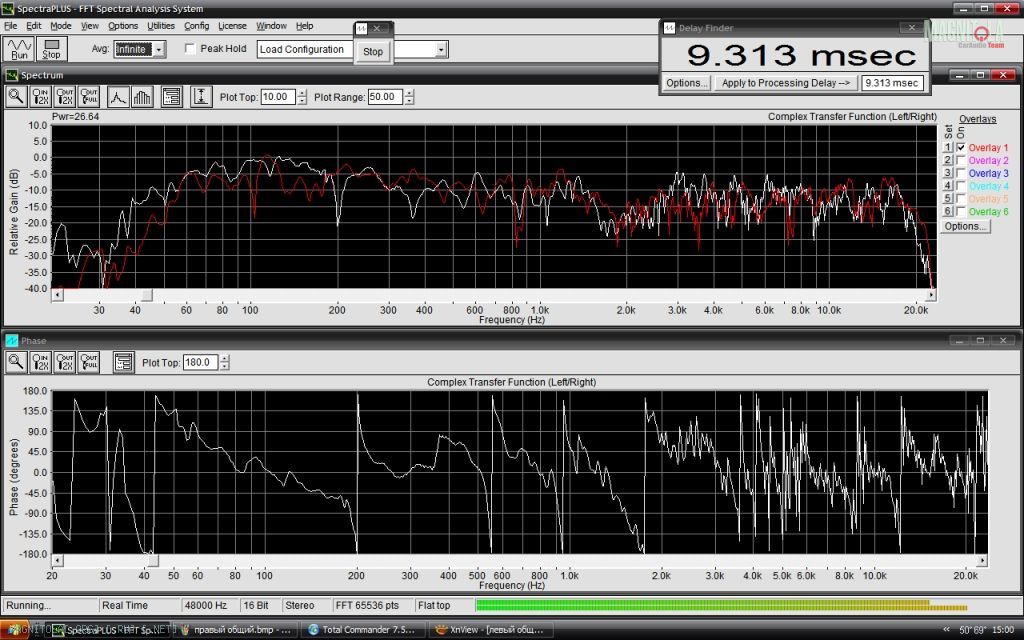Open the Config menu
This screenshot has width=1024, height=640.
196,26
